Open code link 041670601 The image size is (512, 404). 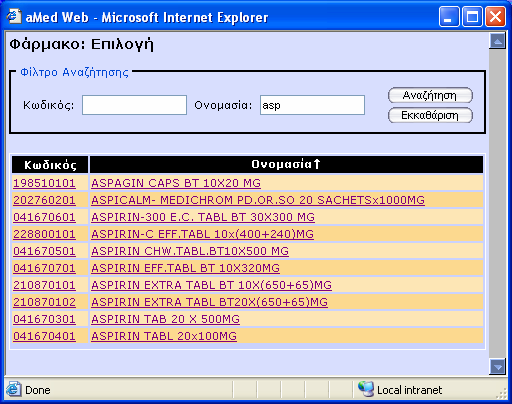click(44, 217)
